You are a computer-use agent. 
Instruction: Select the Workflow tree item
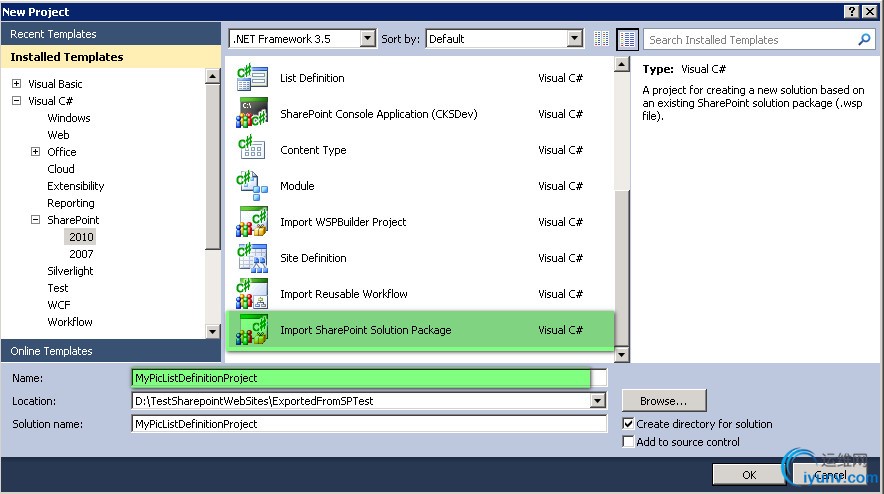(x=70, y=321)
